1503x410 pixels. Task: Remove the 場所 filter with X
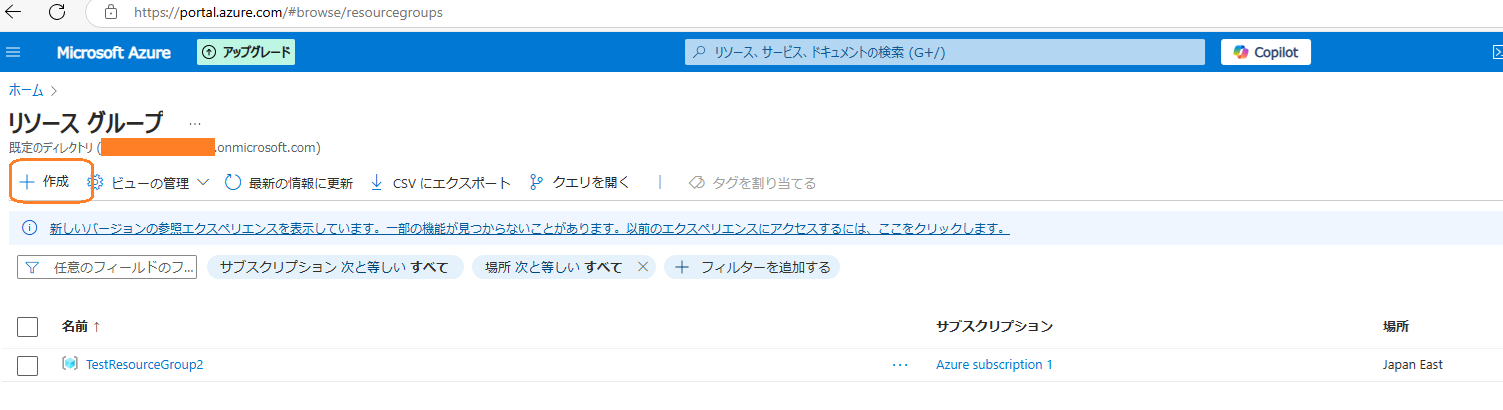pos(643,267)
